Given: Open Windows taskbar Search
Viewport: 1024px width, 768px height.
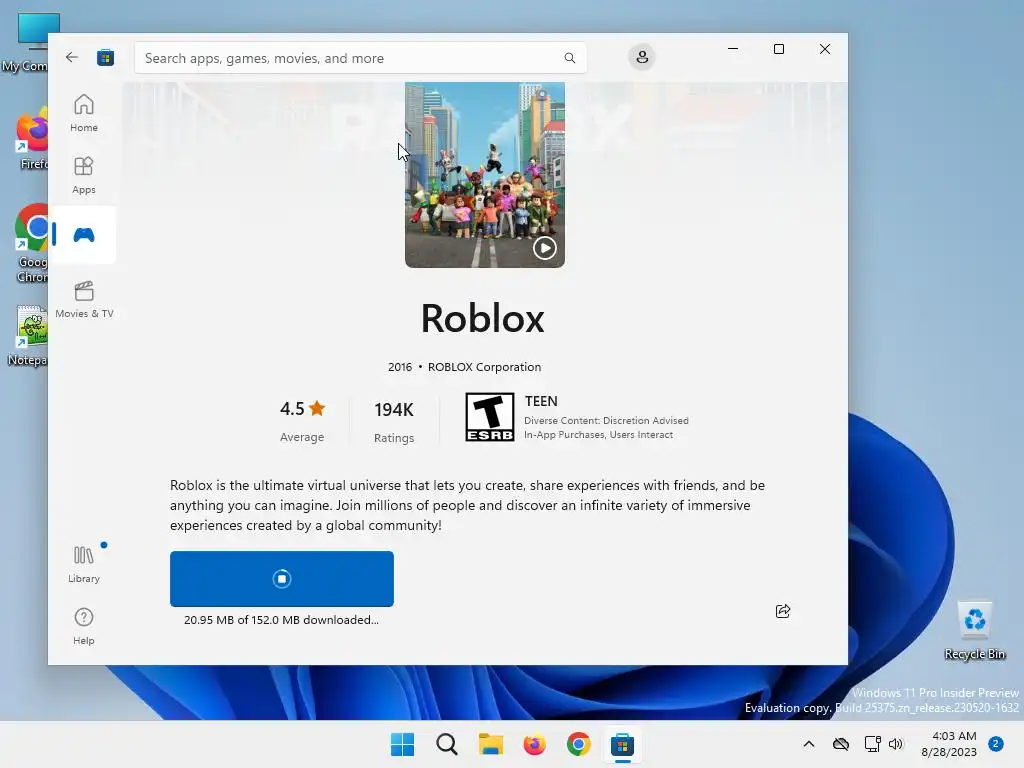Looking at the screenshot, I should pos(447,744).
